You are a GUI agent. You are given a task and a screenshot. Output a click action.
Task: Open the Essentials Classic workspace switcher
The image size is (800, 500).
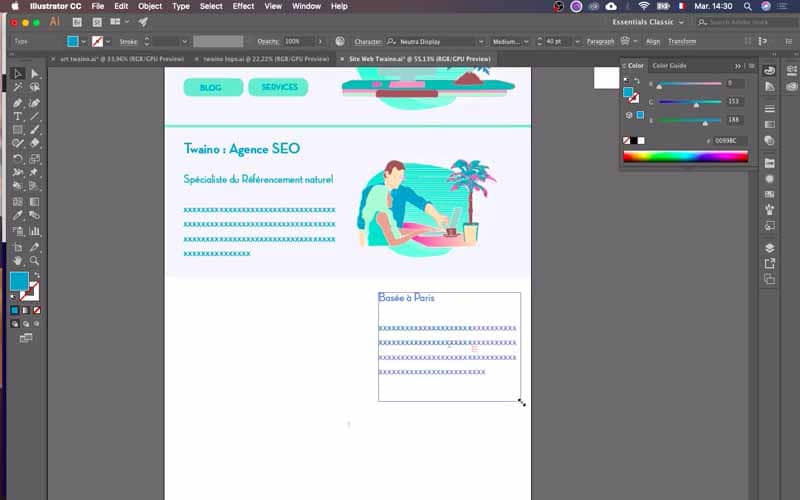648,22
